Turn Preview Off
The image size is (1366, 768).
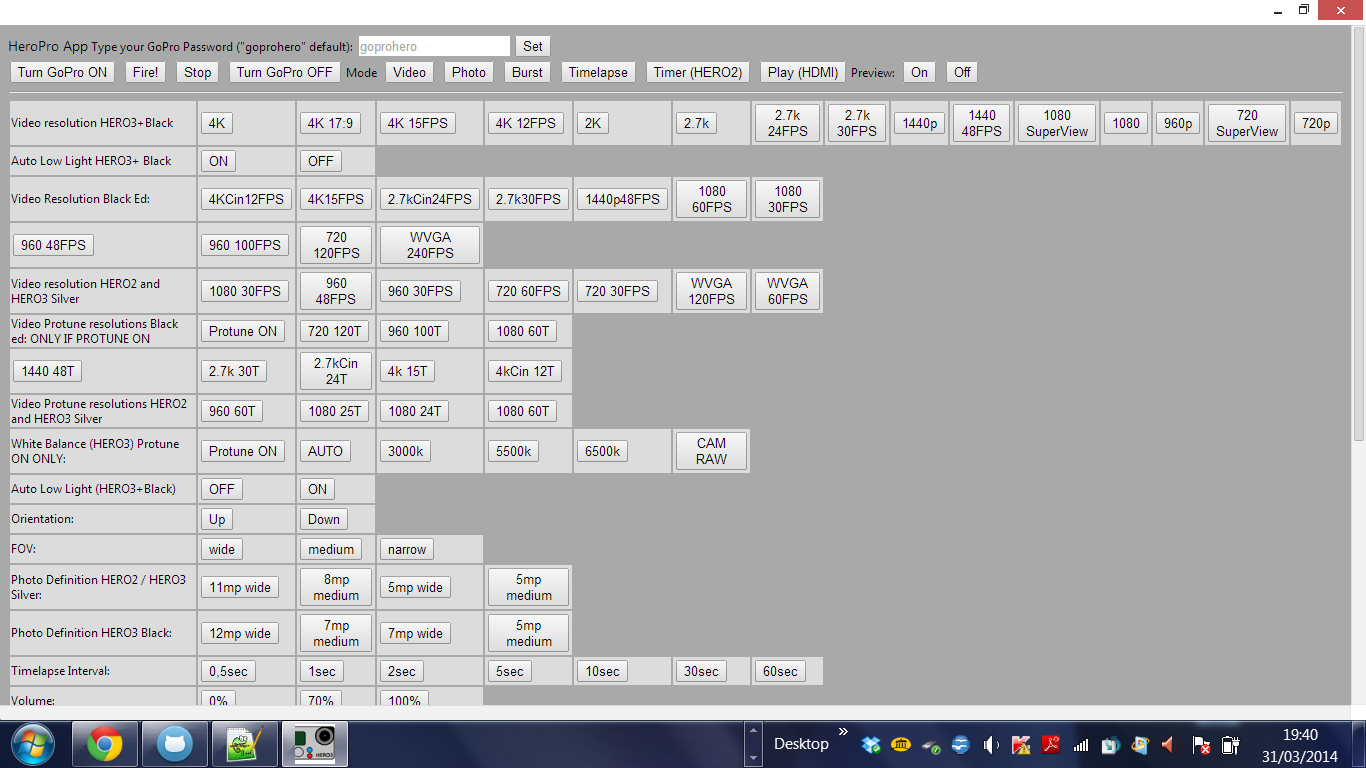[962, 72]
